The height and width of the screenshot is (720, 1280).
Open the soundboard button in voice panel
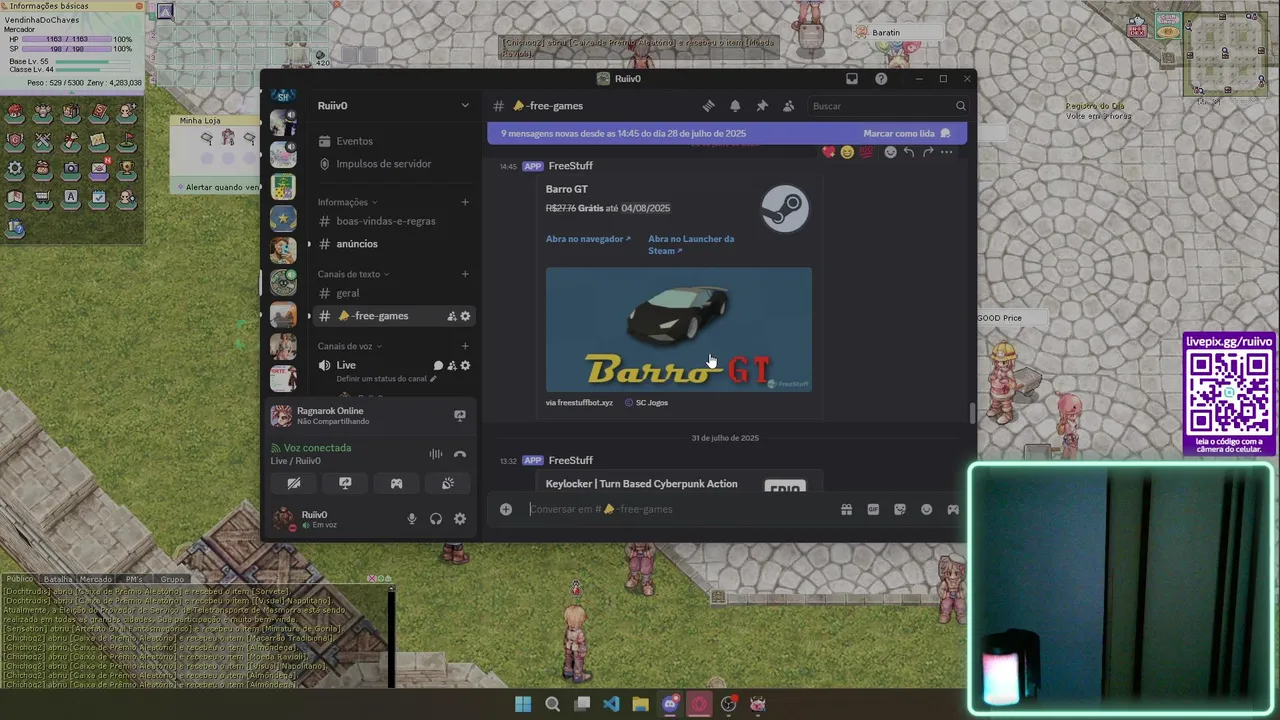click(448, 483)
